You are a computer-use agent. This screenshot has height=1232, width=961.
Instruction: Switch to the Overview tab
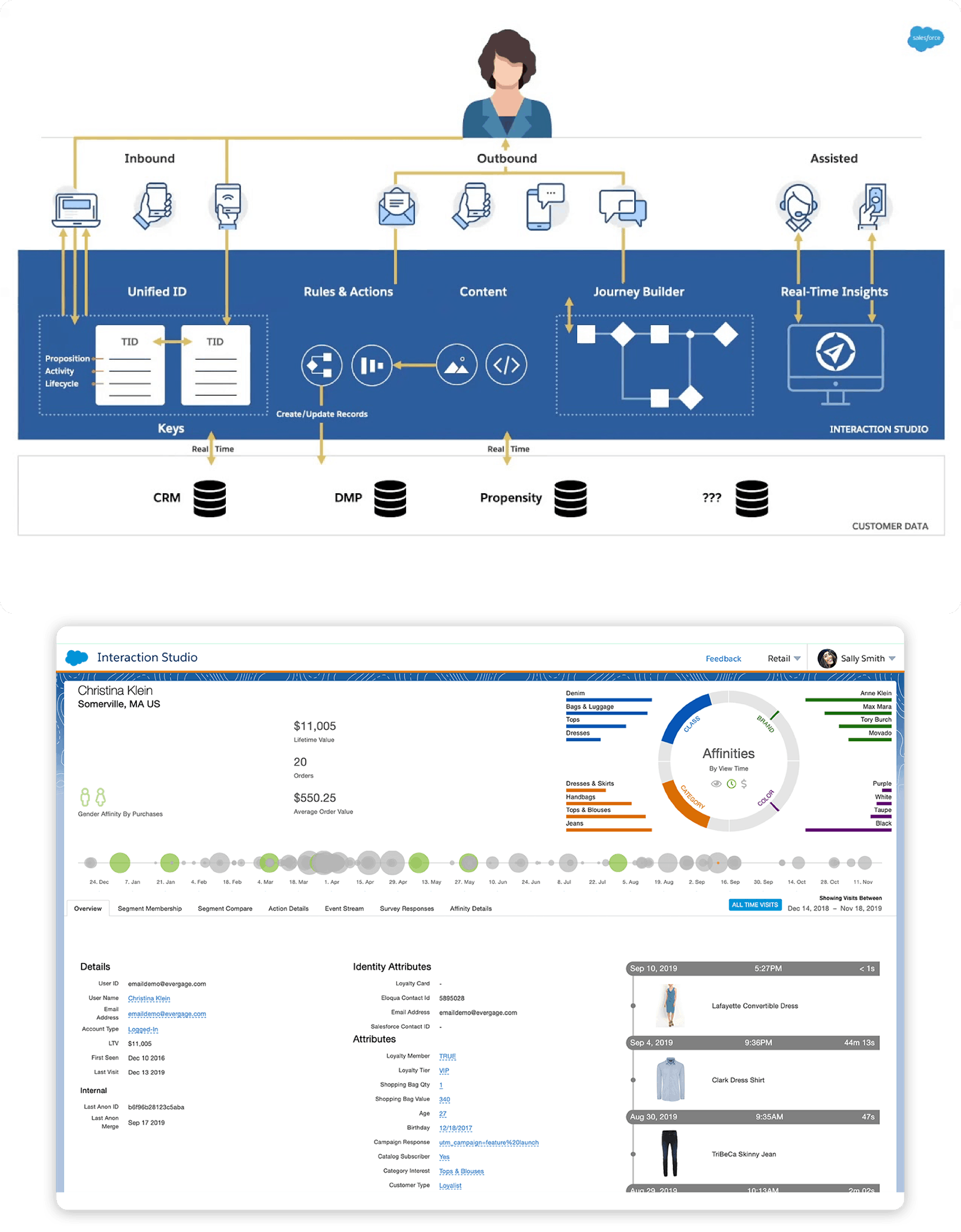[x=88, y=908]
